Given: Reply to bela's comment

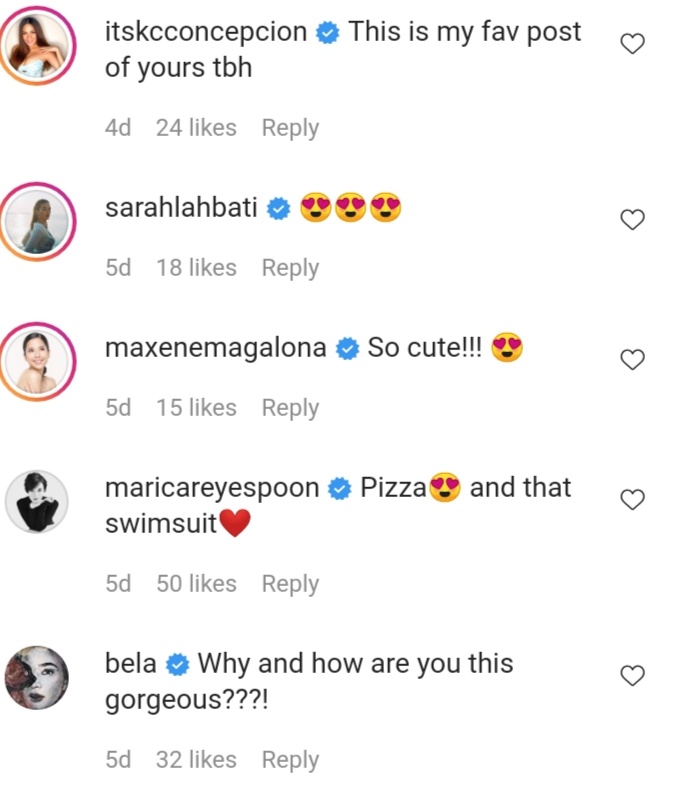Looking at the screenshot, I should tap(290, 760).
